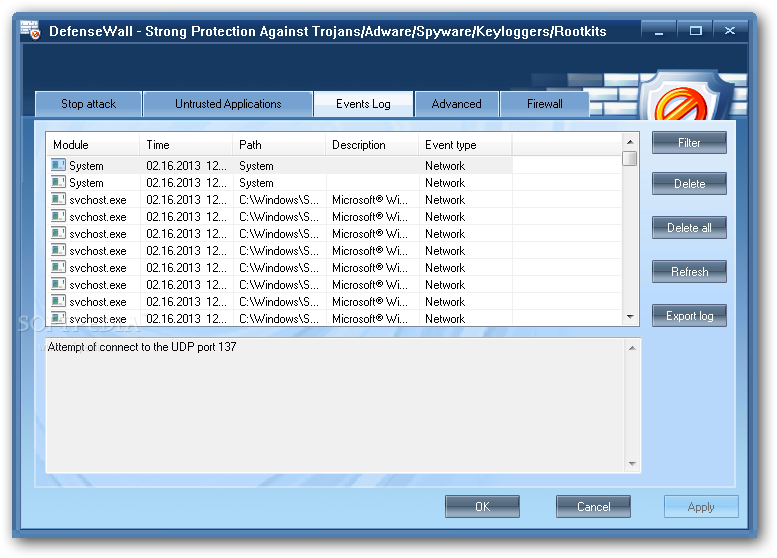Open the Advanced tab
777x558 pixels.
pyautogui.click(x=456, y=104)
